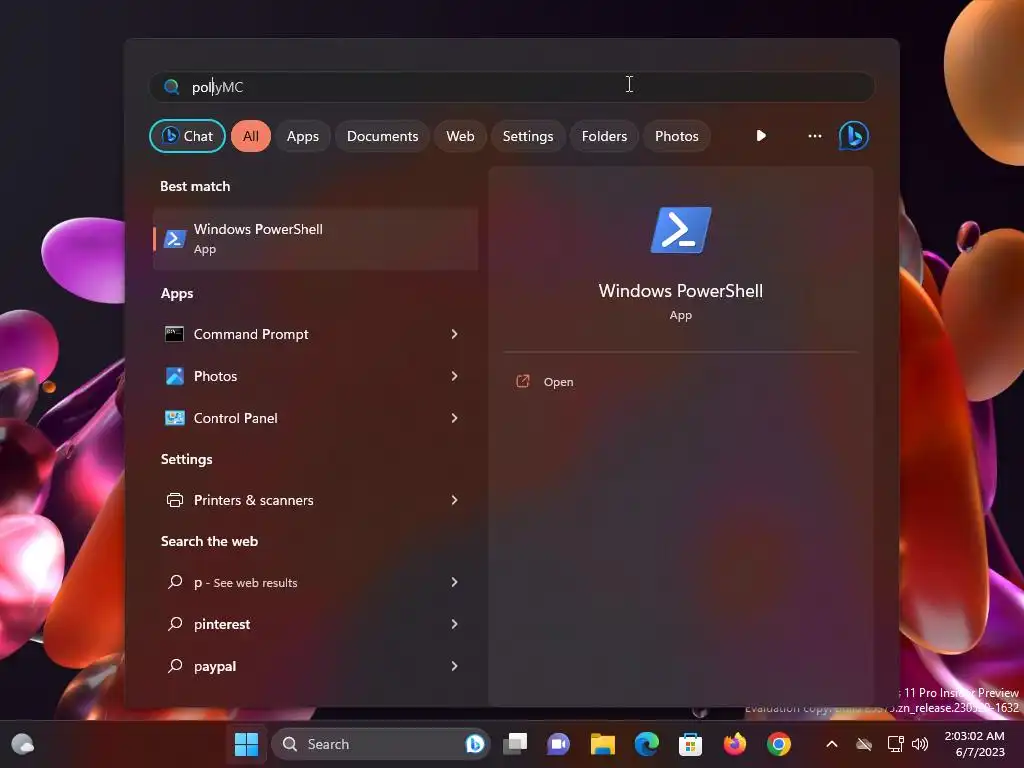The image size is (1024, 768).
Task: Click the weather widget icon on taskbar
Action: (x=23, y=744)
